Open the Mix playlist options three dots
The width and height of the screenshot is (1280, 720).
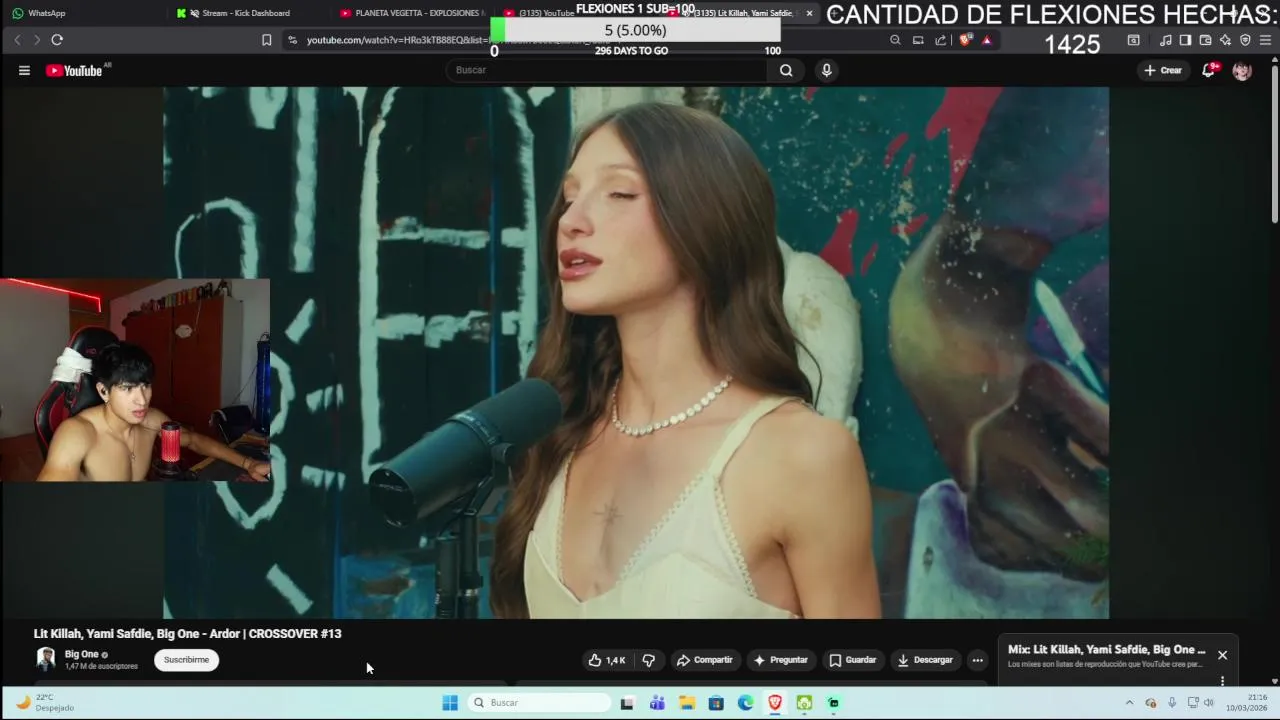click(1222, 681)
